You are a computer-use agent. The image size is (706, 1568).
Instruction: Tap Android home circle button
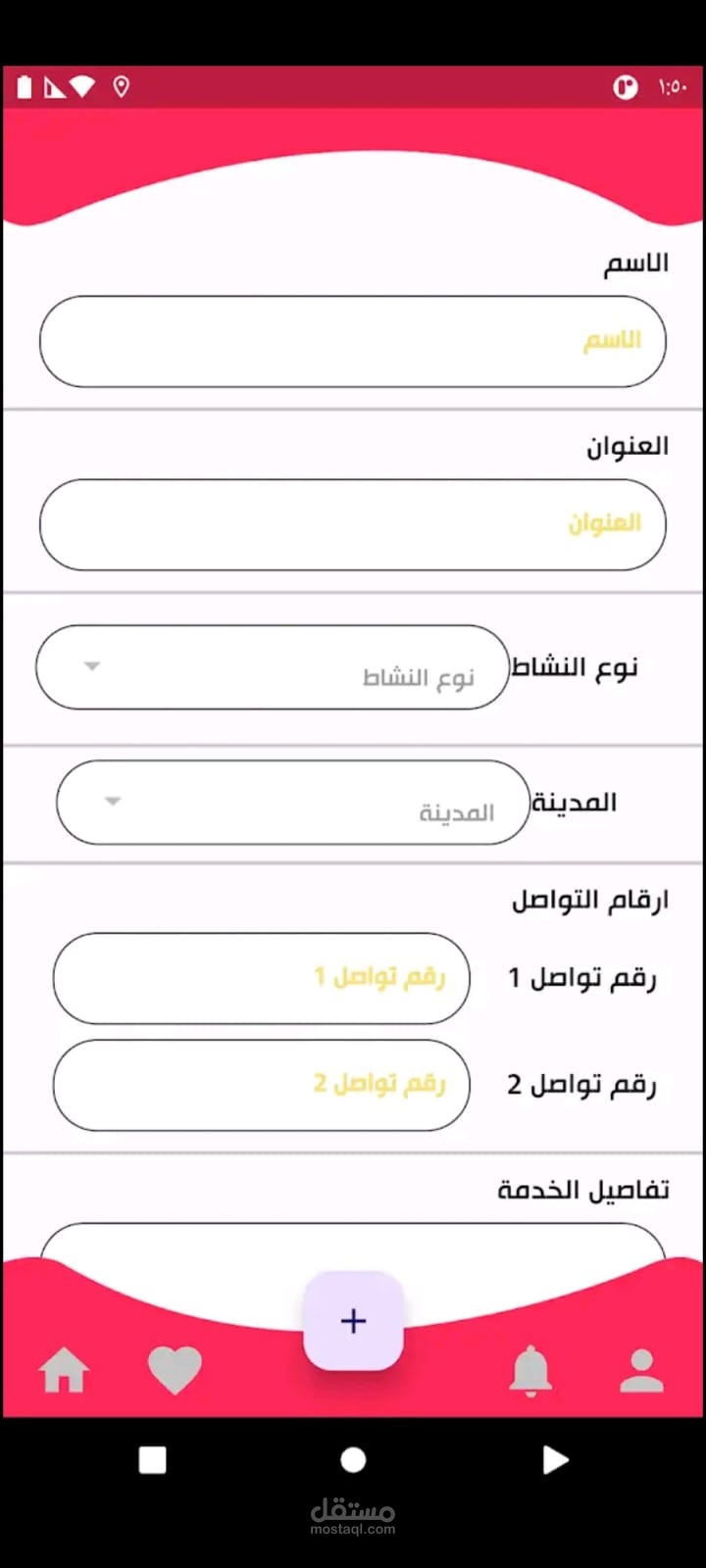click(353, 1460)
